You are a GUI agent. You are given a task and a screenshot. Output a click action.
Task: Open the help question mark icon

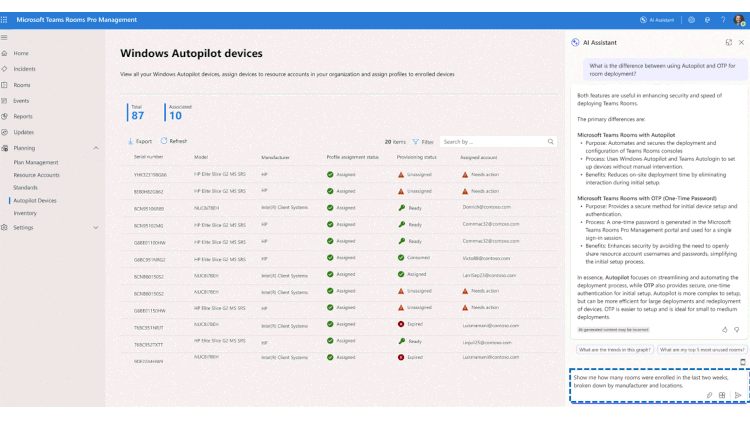[723, 20]
